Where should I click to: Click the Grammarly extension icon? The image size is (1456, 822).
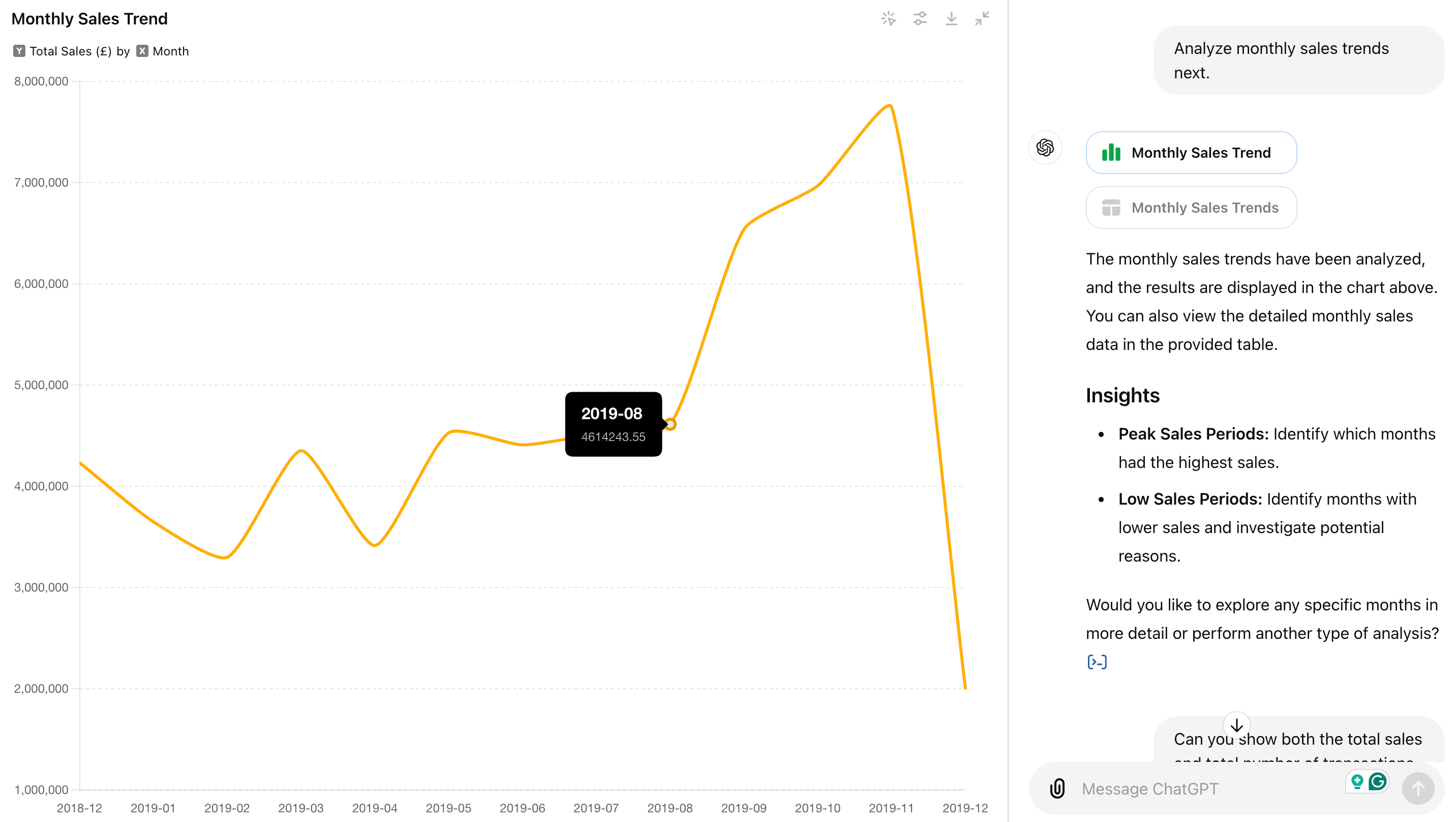[1377, 781]
